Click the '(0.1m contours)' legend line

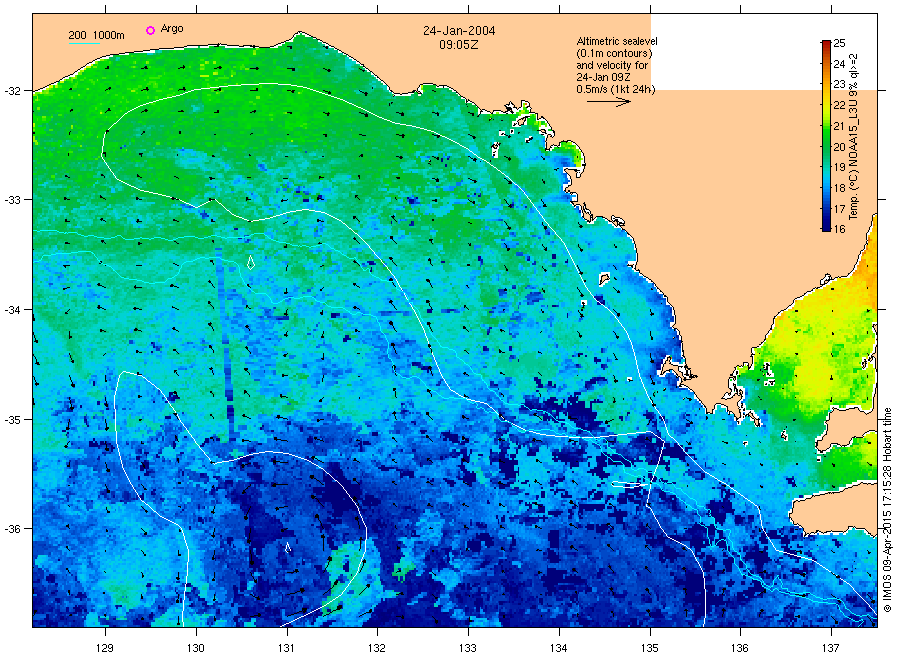(x=615, y=53)
